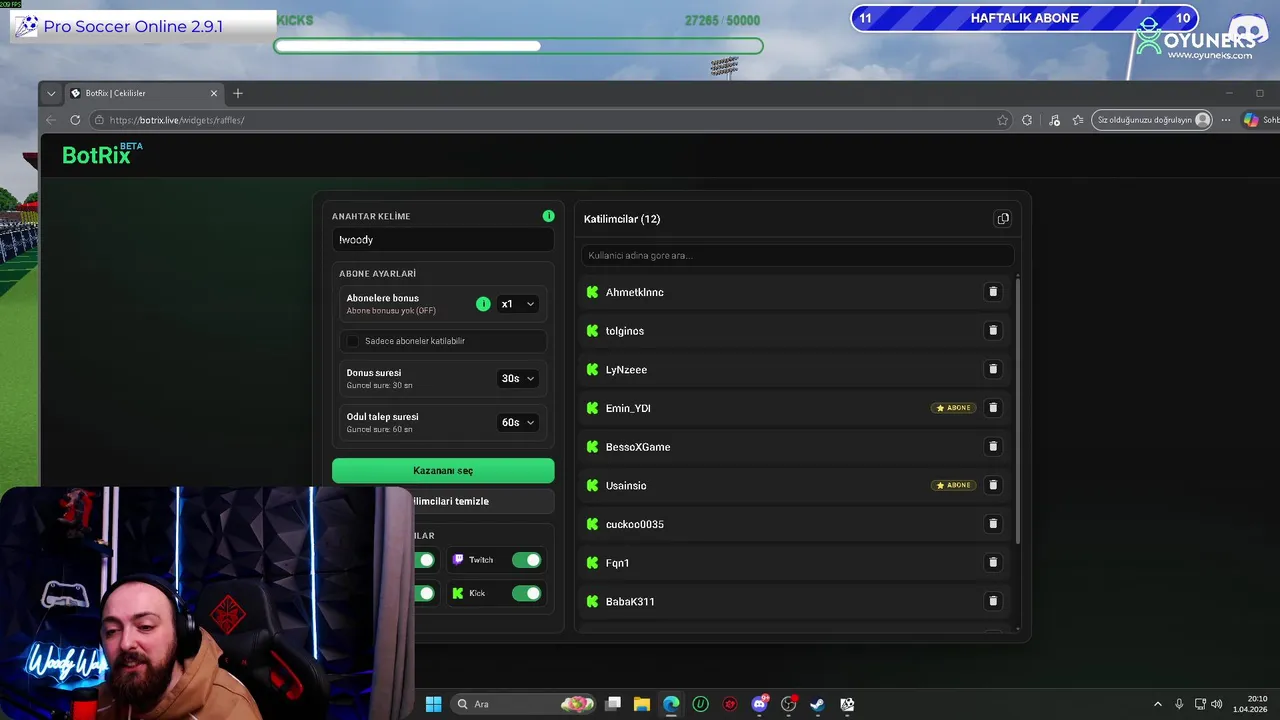The image size is (1280, 720).
Task: Open the Donus suresi 30s dropdown
Action: 518,378
